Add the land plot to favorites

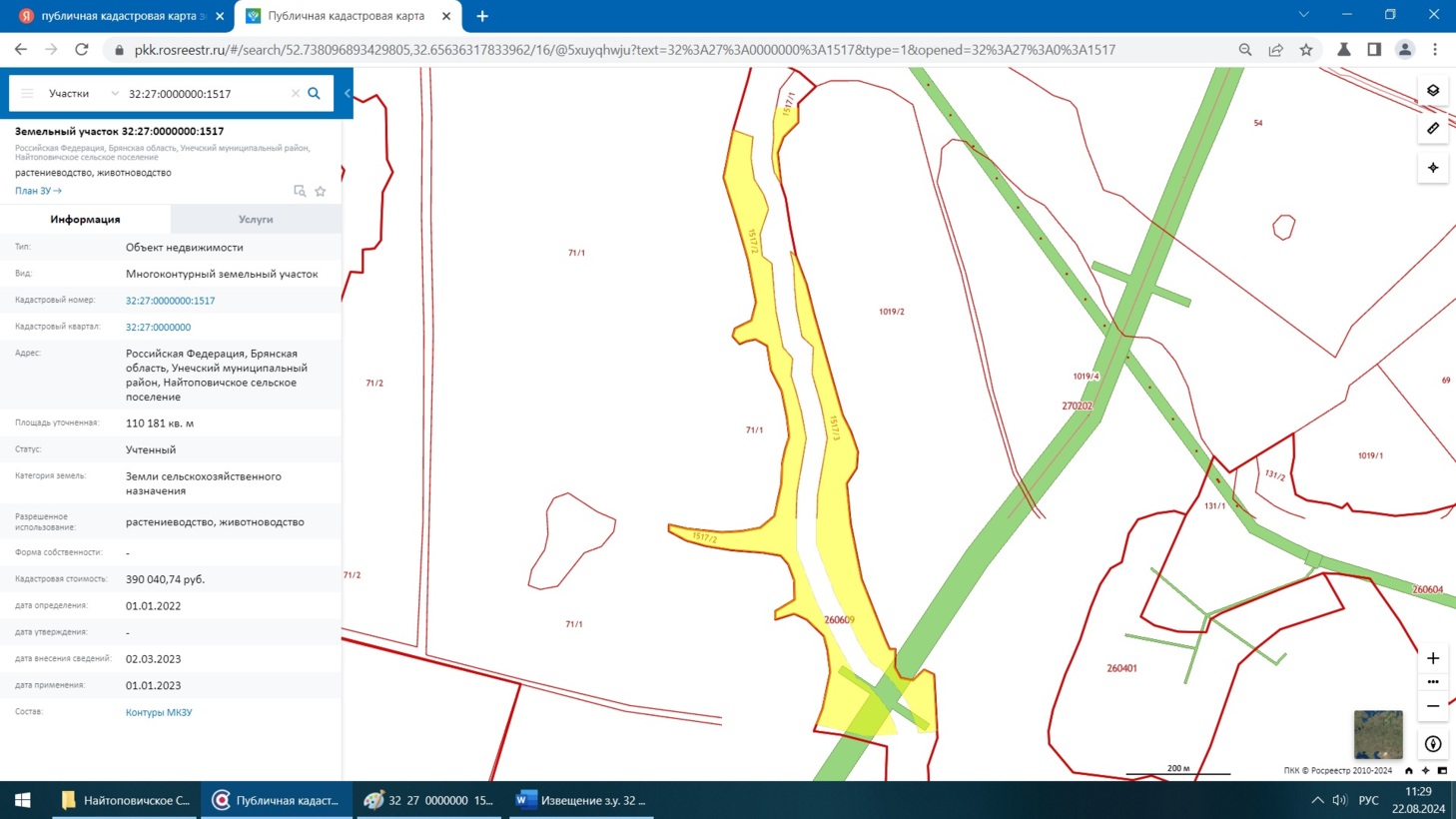[x=321, y=191]
